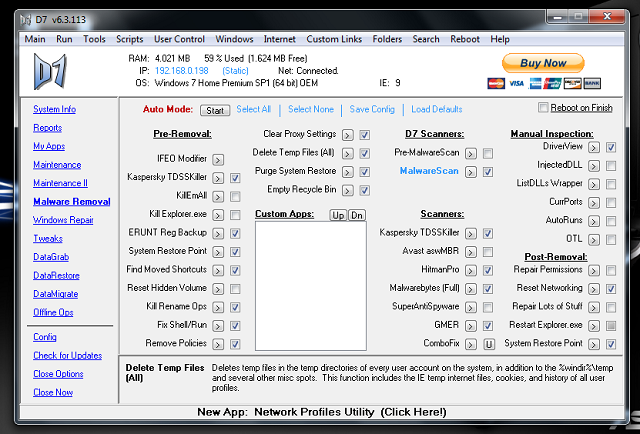Click Load Defaults link
Screen dimensions: 640x434
437,109
